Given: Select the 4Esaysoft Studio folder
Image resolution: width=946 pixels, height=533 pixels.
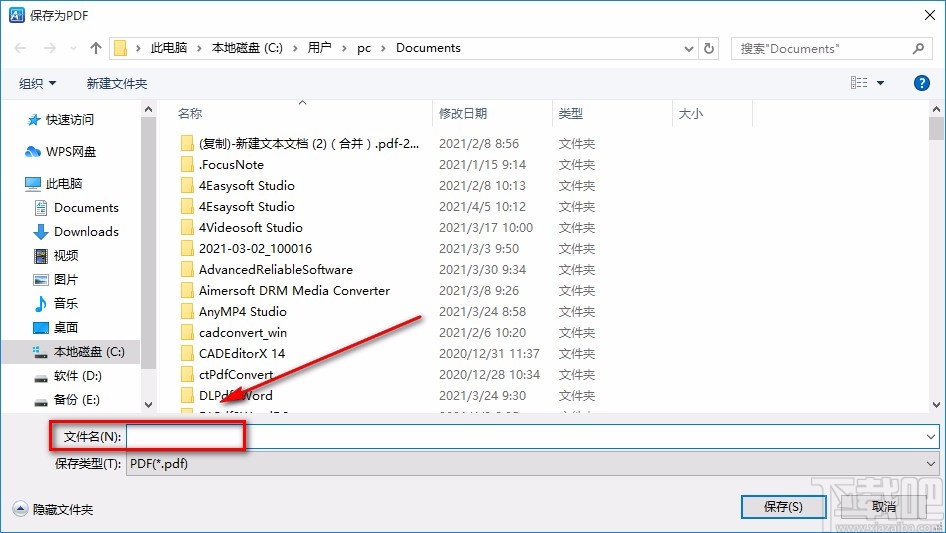Looking at the screenshot, I should (238, 206).
